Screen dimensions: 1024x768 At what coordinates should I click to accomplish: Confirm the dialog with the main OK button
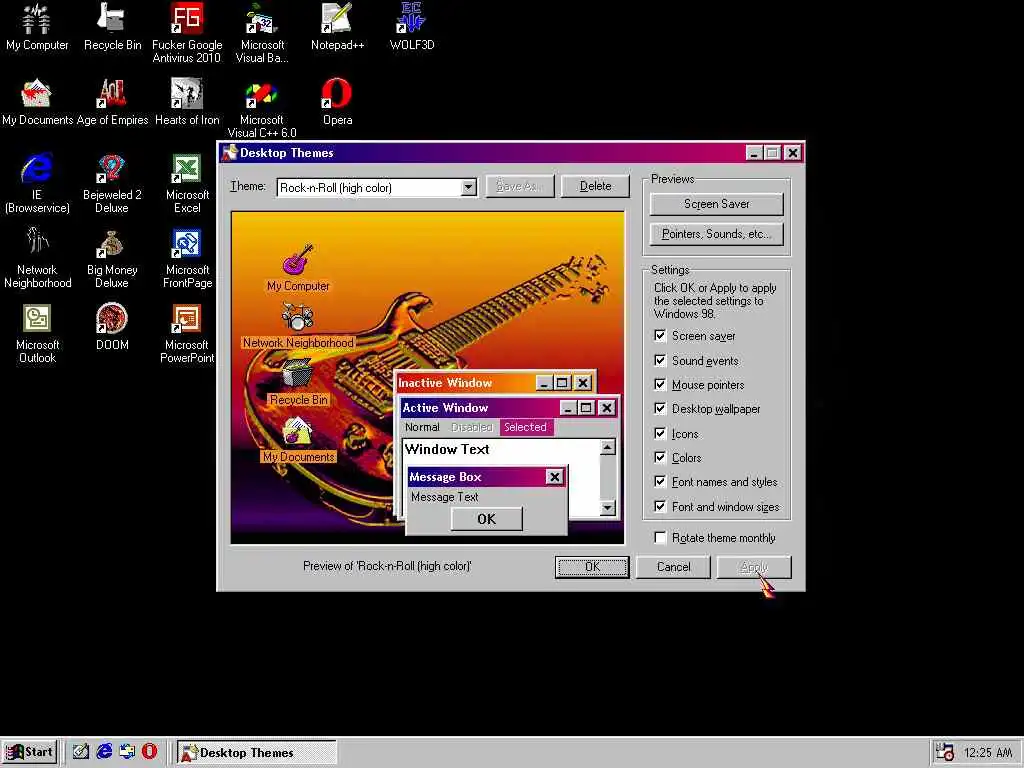coord(592,567)
